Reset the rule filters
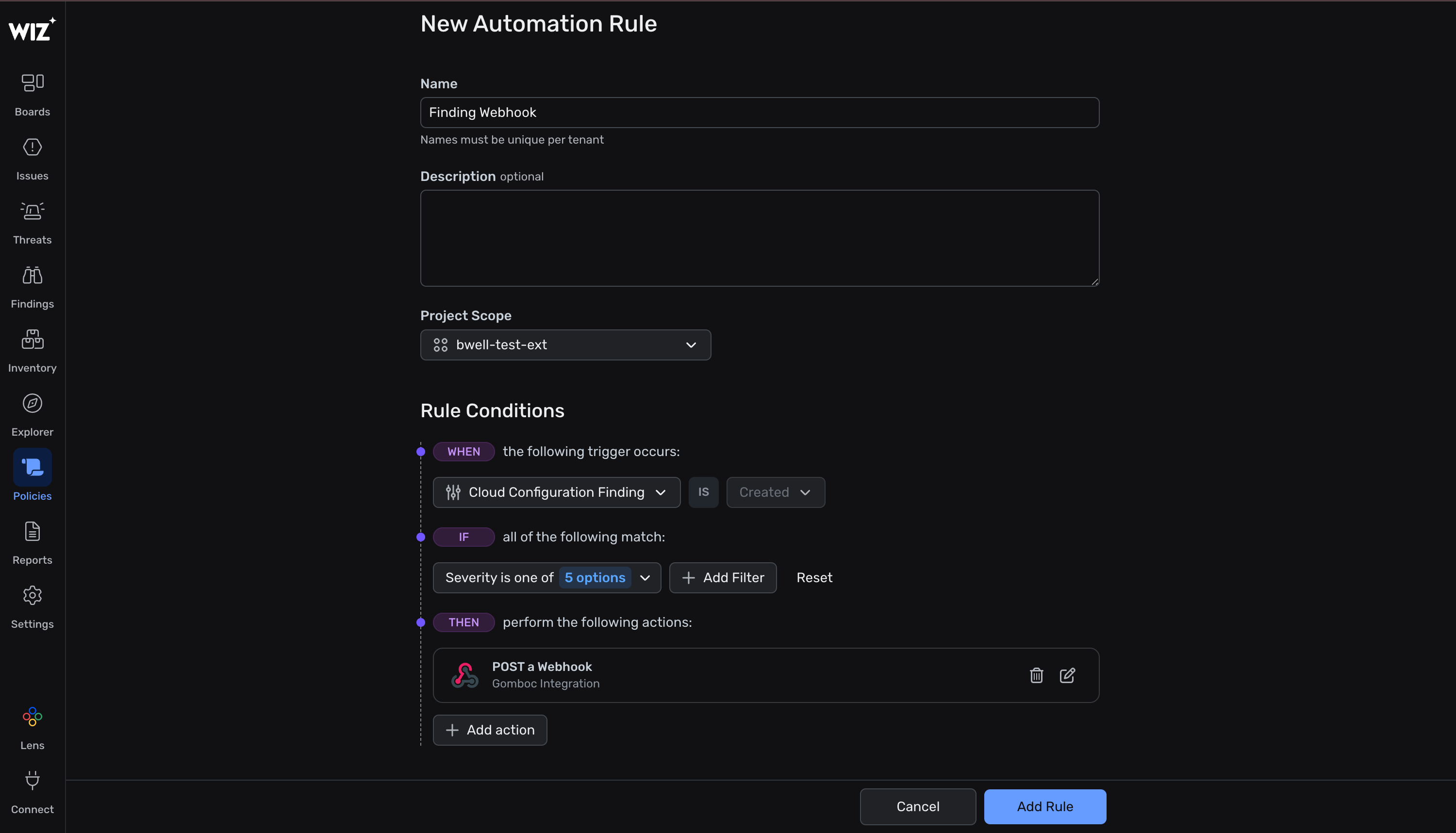The height and width of the screenshot is (833, 1456). click(814, 578)
